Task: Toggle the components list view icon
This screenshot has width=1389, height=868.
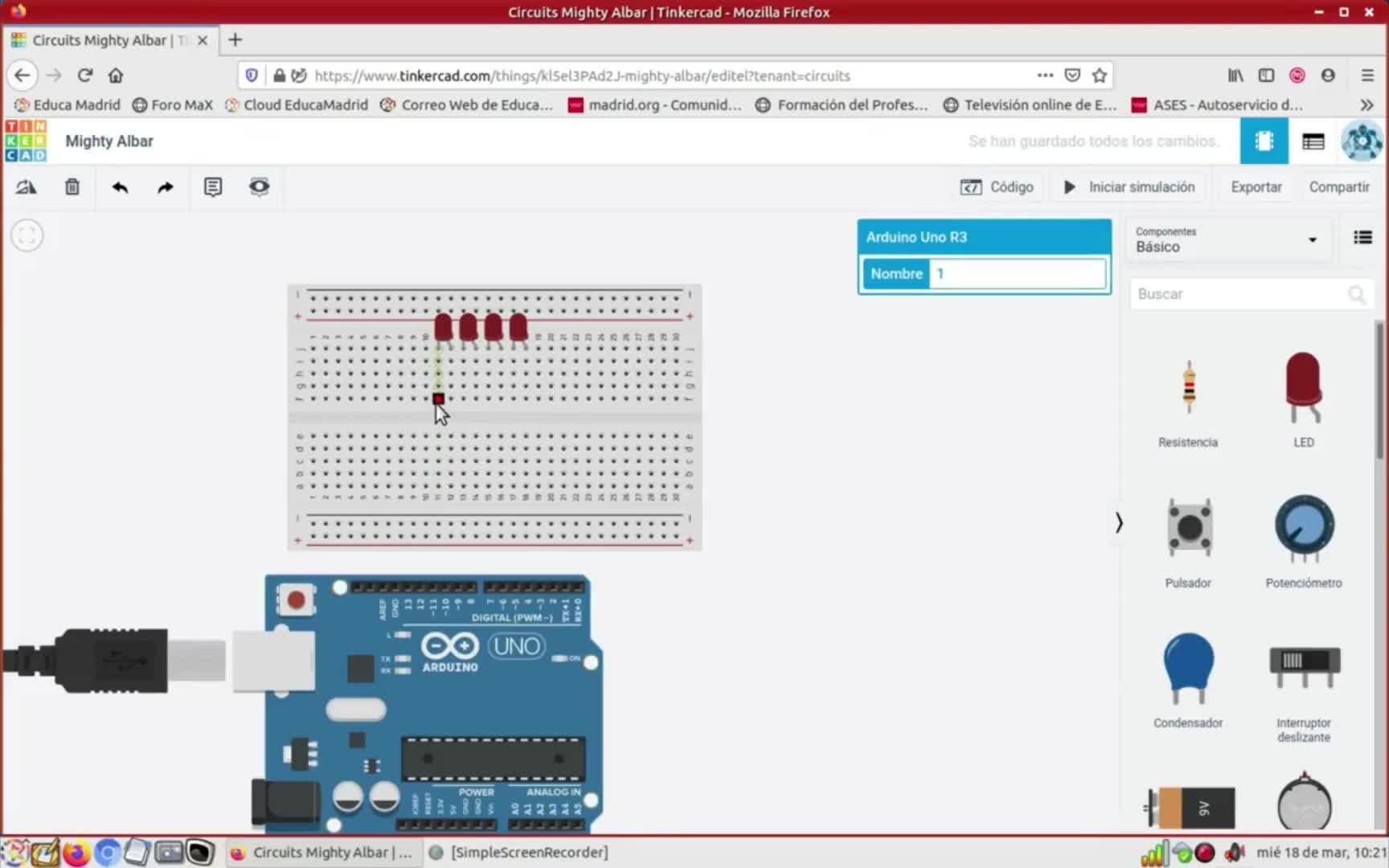Action: click(x=1362, y=237)
